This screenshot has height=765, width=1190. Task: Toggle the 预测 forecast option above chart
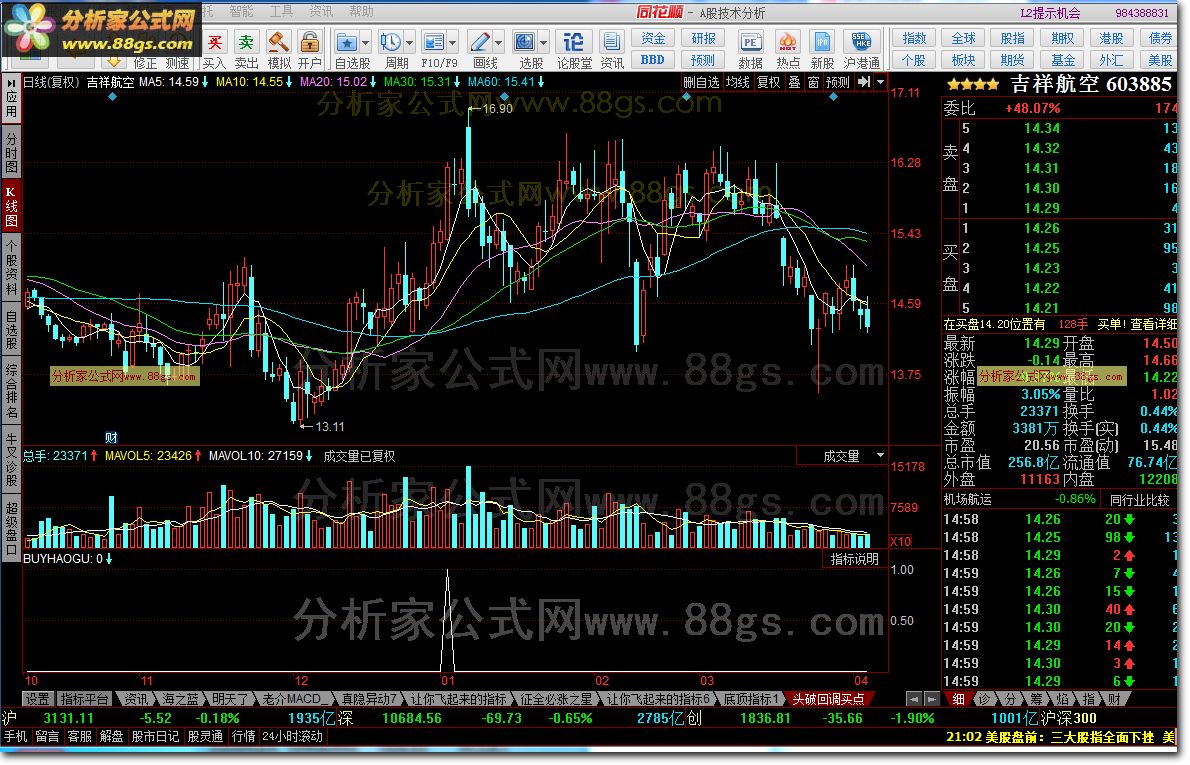(838, 82)
